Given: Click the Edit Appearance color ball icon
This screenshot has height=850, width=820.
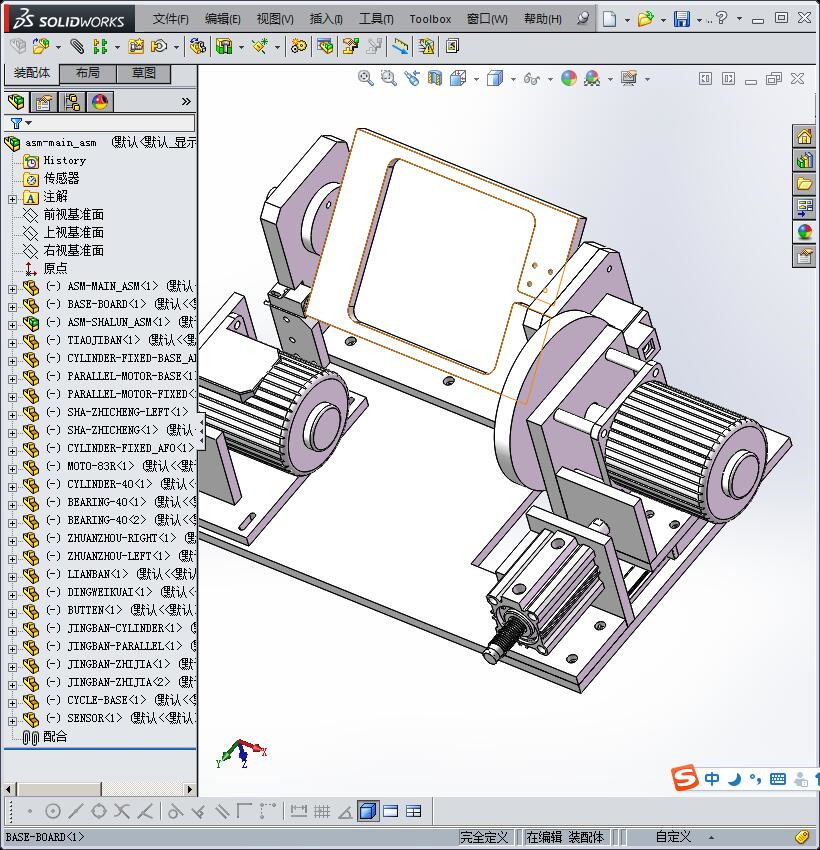Looking at the screenshot, I should click(569, 78).
